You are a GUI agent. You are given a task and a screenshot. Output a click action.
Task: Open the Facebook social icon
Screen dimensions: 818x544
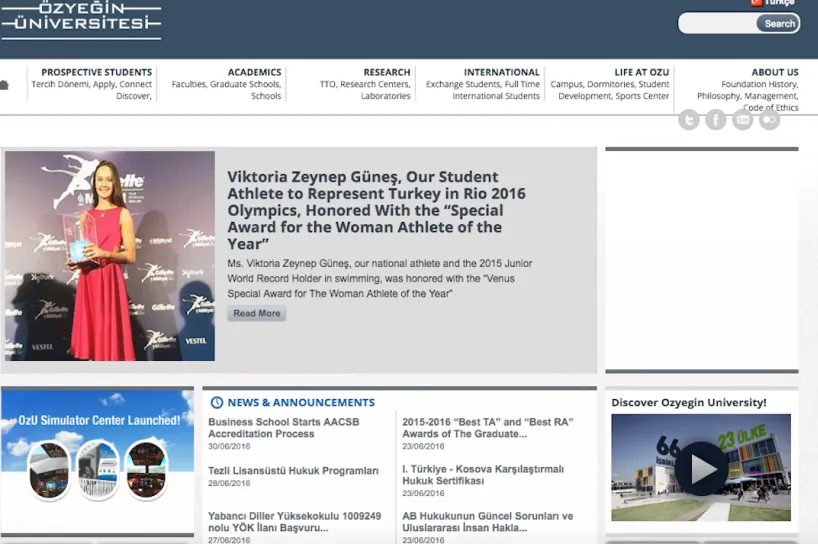(x=716, y=120)
